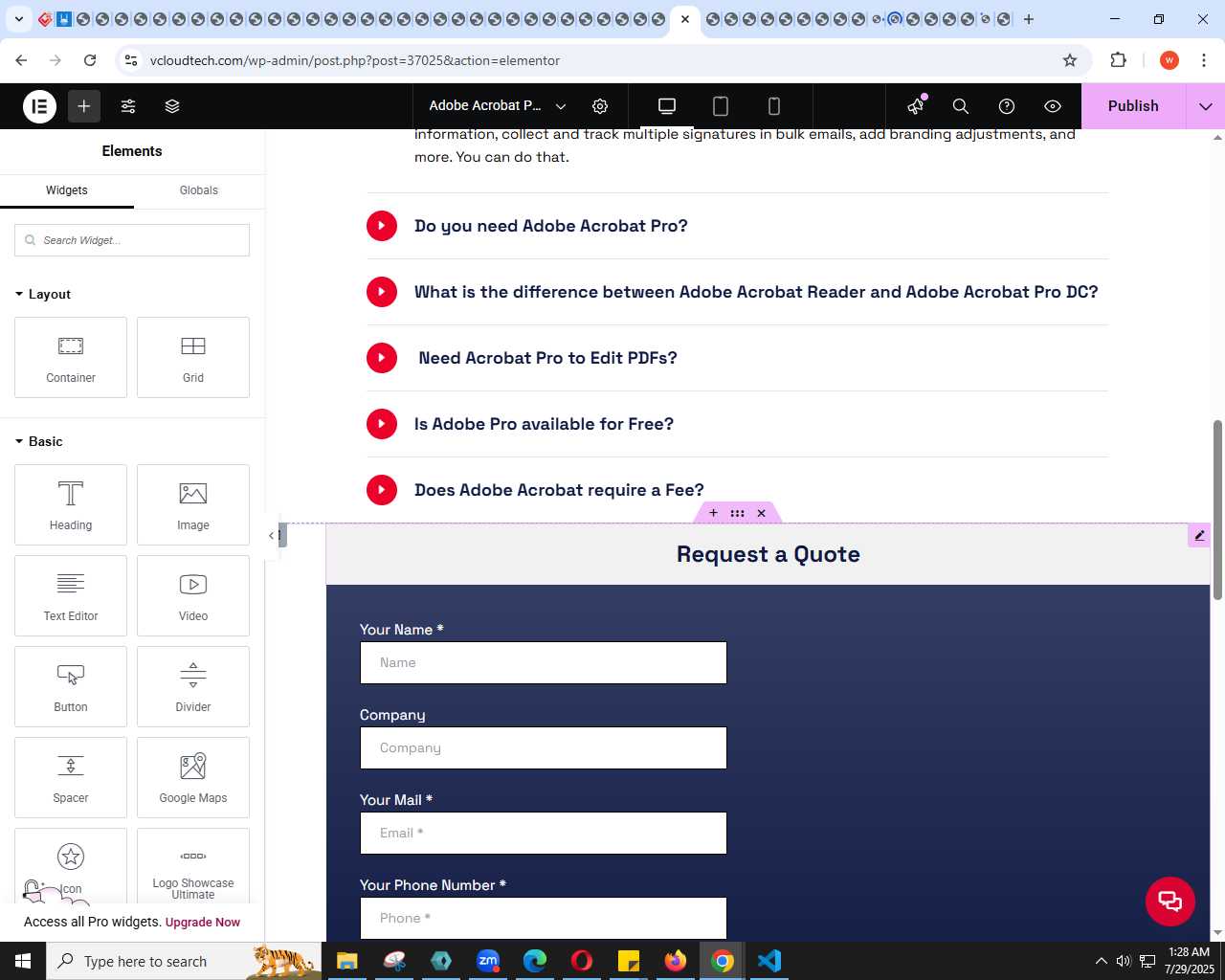Click the Email input field
The image size is (1225, 980).
(x=544, y=833)
